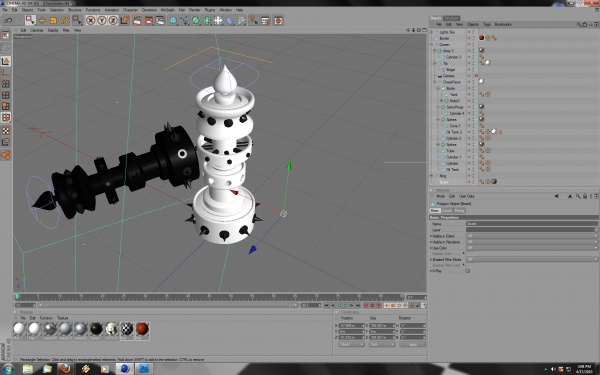Screen dimensions: 600x375
Task: Click the Play Forwards button
Action: pos(345,305)
